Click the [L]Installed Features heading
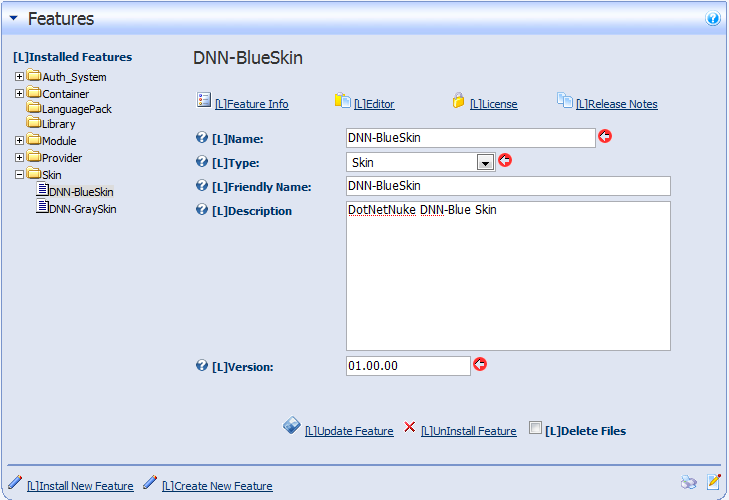729x500 pixels. [x=73, y=57]
